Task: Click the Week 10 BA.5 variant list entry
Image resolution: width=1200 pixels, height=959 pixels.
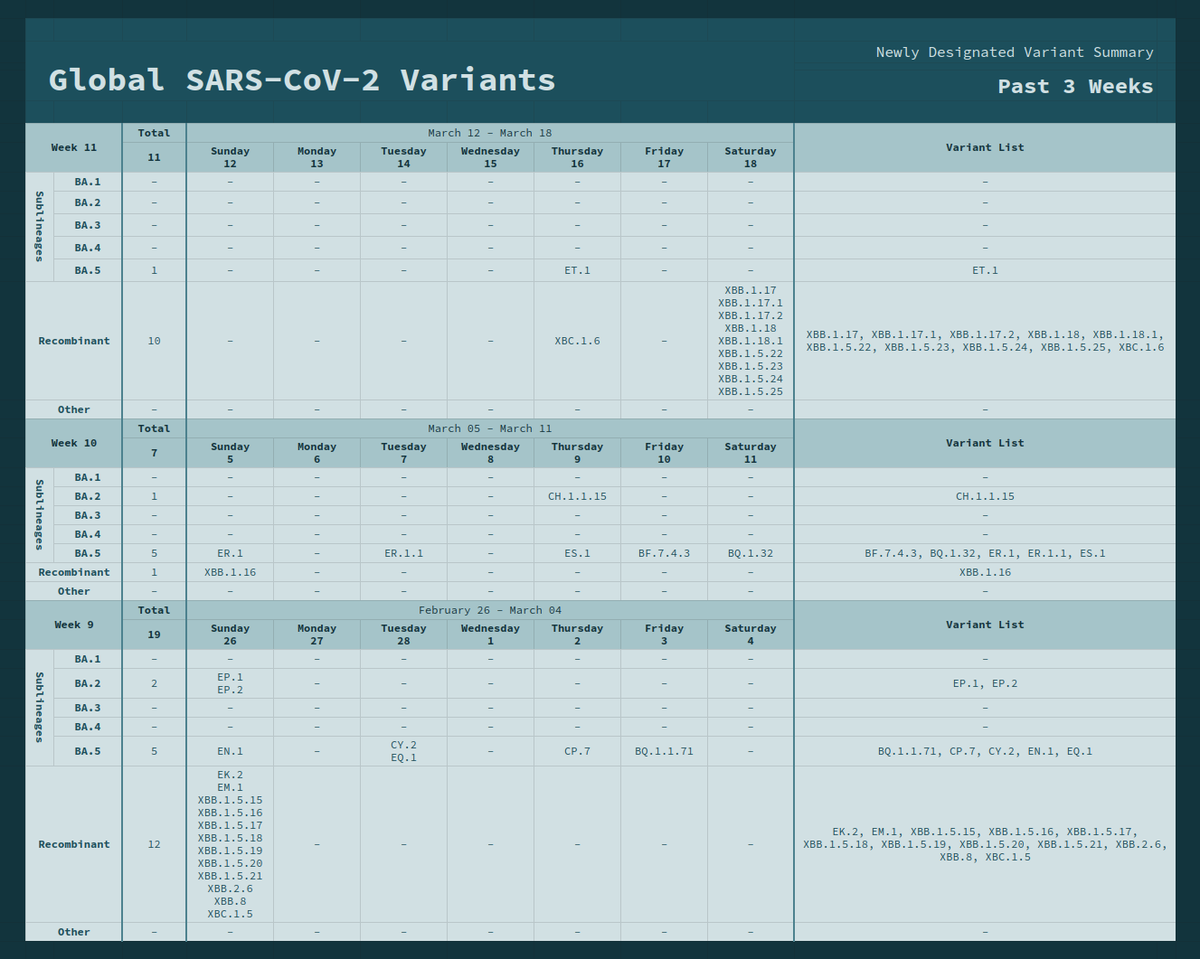Action: [x=985, y=553]
